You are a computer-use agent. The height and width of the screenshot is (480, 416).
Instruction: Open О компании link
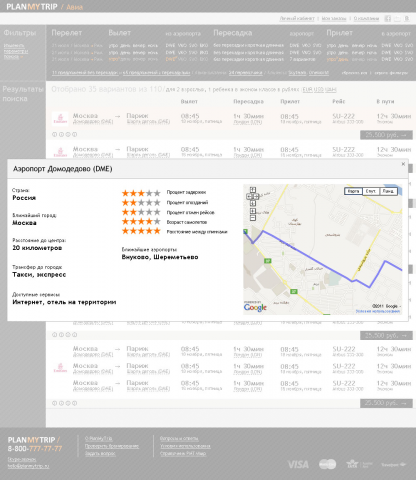point(366,19)
